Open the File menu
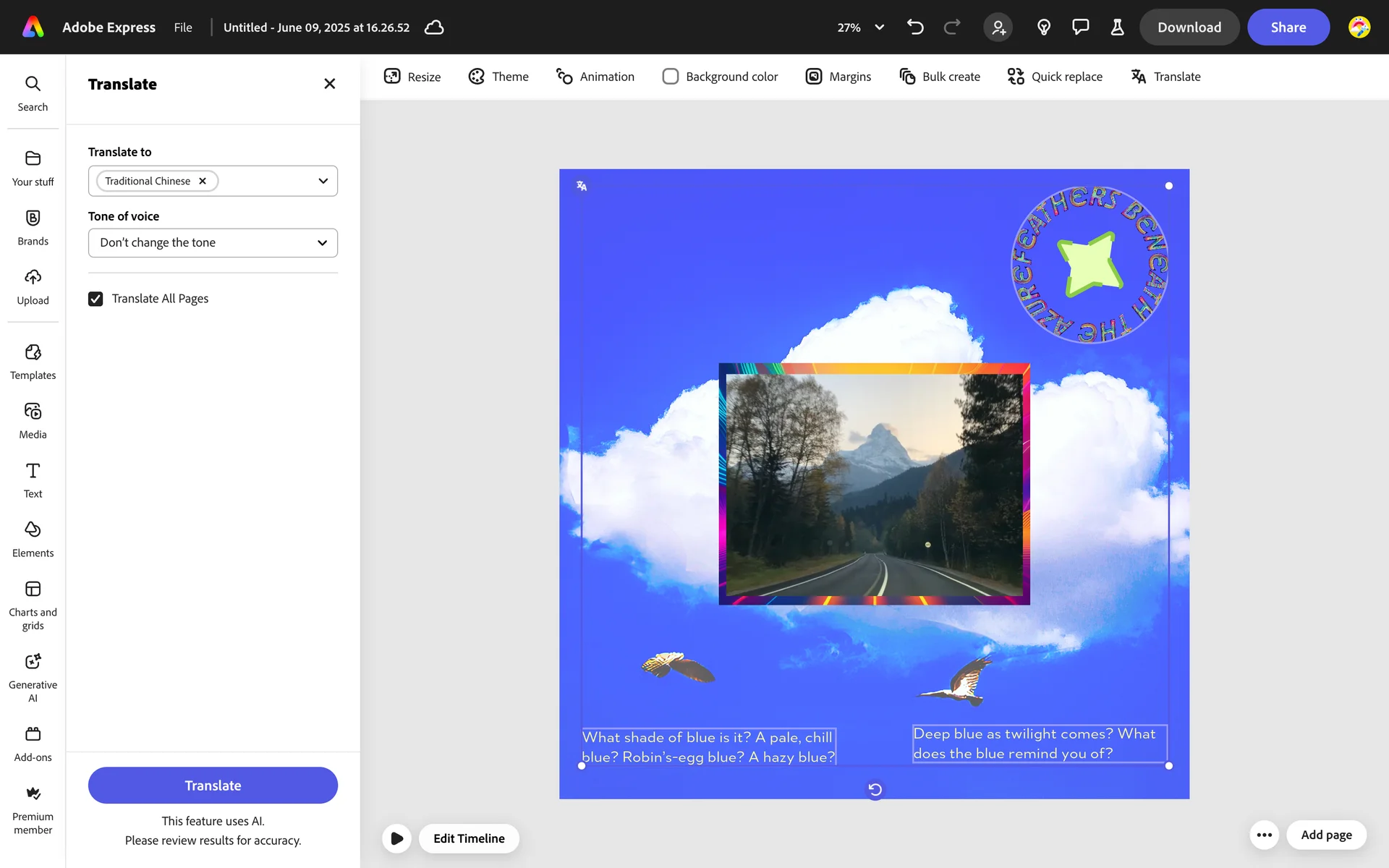The height and width of the screenshot is (868, 1389). click(x=183, y=27)
